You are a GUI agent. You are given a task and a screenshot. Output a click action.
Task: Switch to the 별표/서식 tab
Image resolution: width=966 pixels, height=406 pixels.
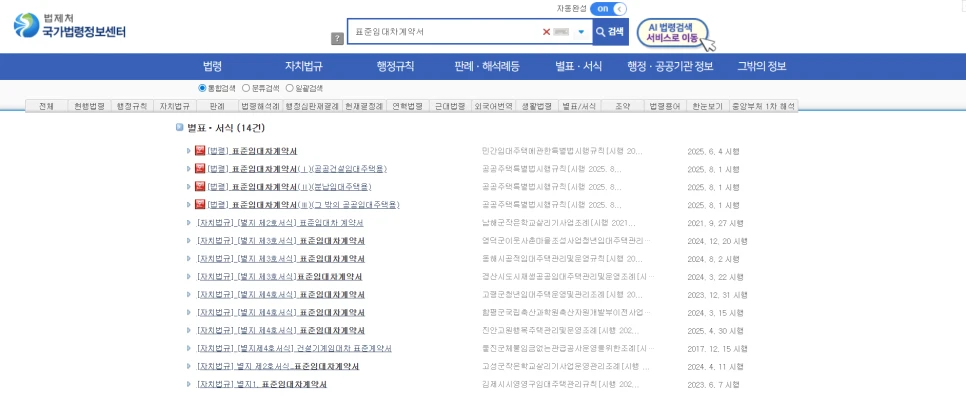(x=579, y=105)
